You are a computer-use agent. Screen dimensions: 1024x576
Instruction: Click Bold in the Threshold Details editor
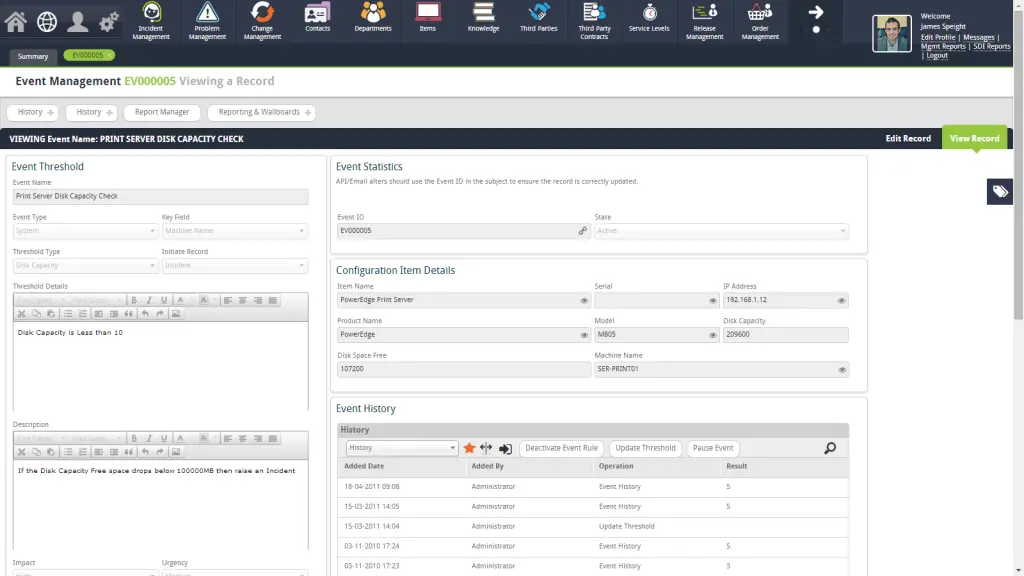point(134,300)
